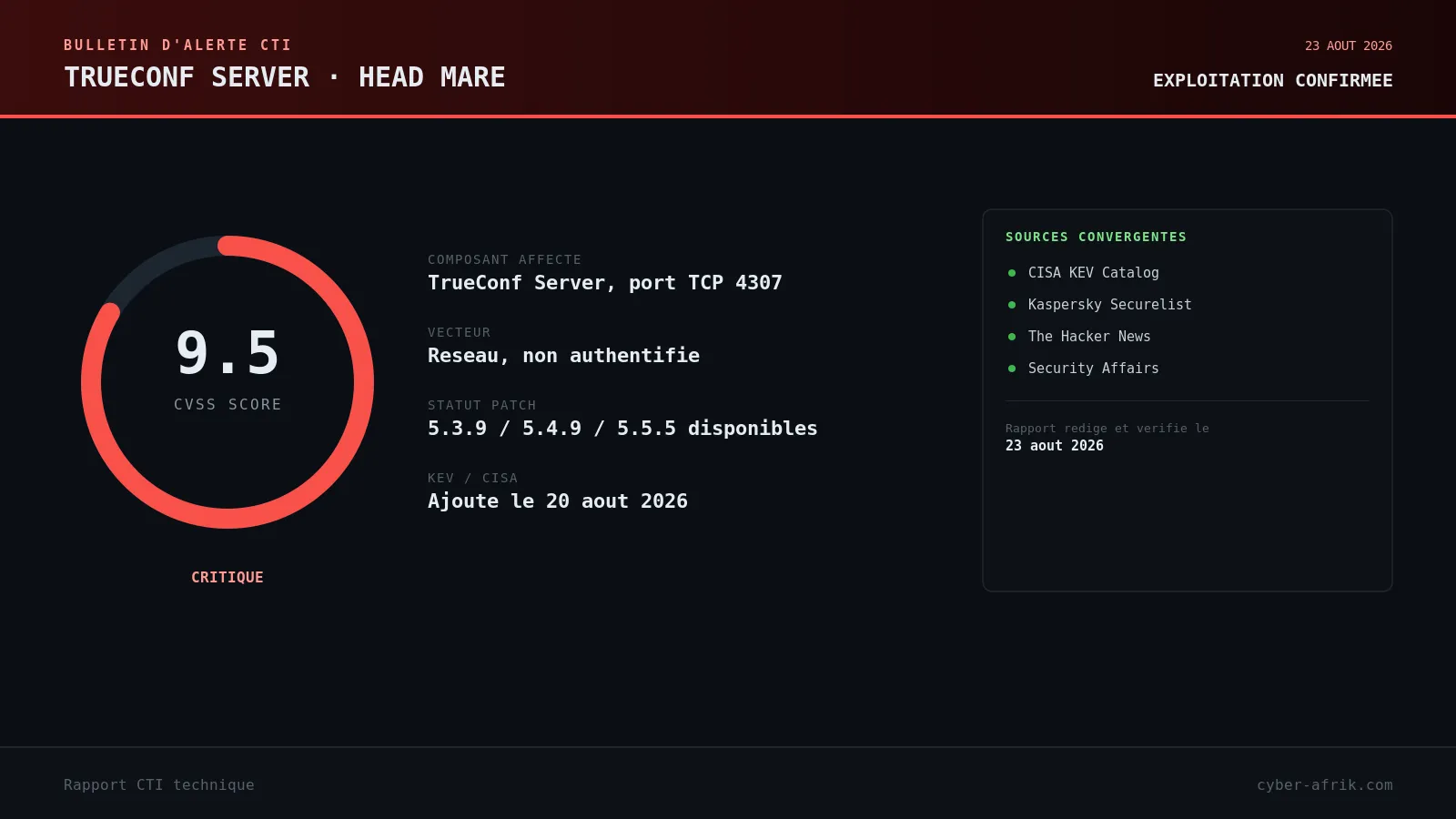
Task: Click the 'VECTEUR' field label
Action: 459,332
